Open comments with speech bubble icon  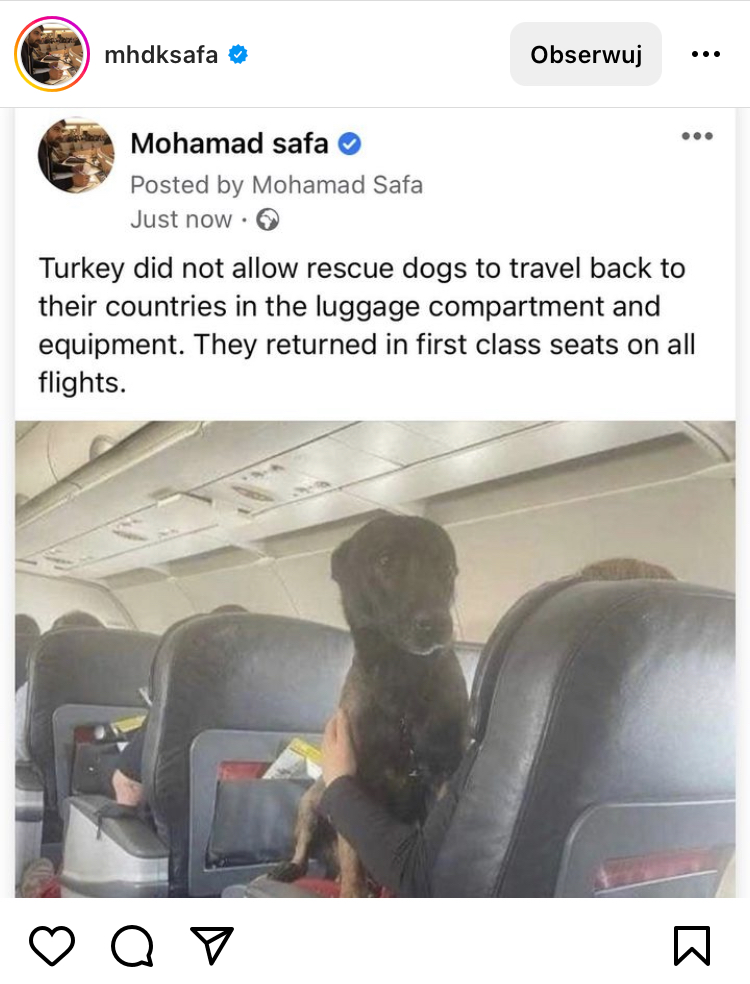tap(132, 945)
